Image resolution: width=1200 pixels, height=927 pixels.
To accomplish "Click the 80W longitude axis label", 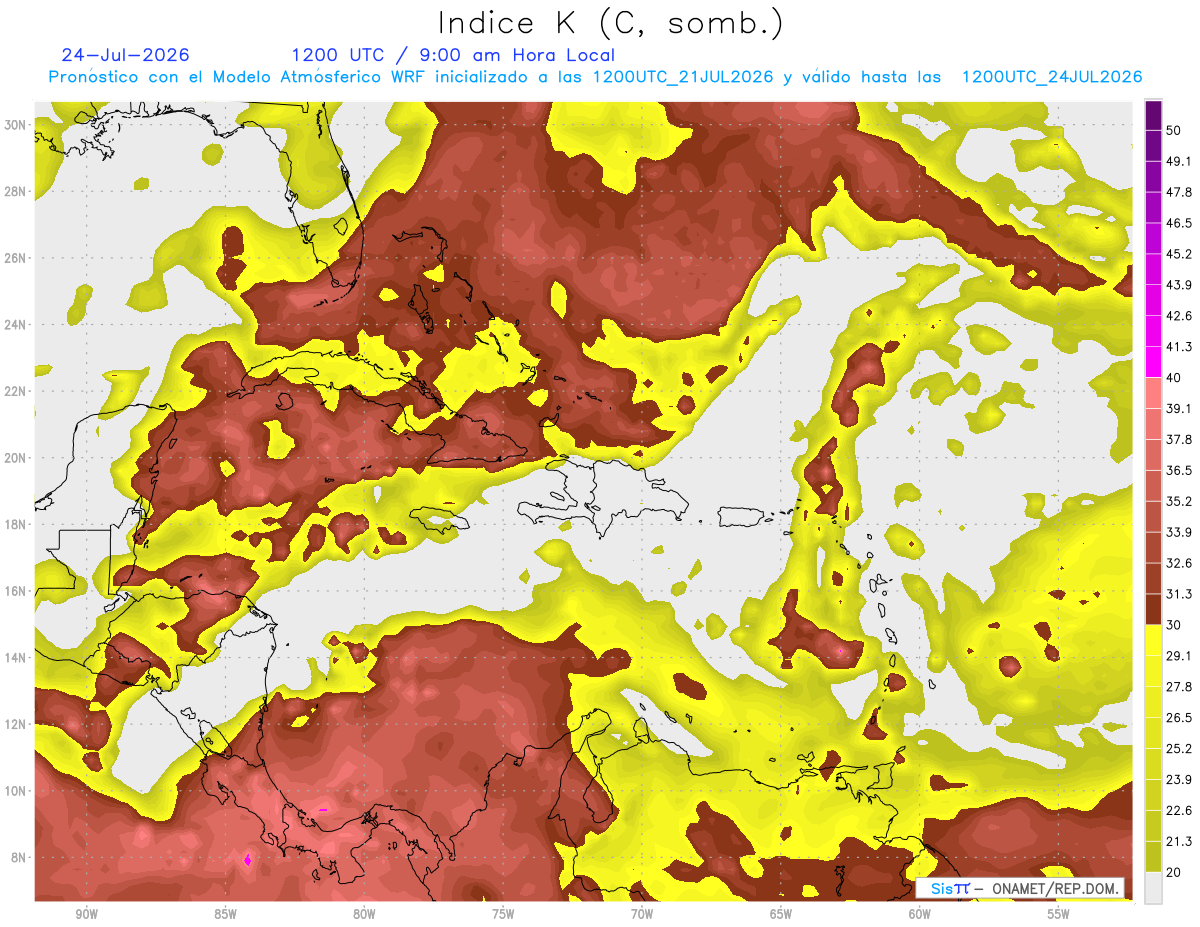I will (364, 914).
